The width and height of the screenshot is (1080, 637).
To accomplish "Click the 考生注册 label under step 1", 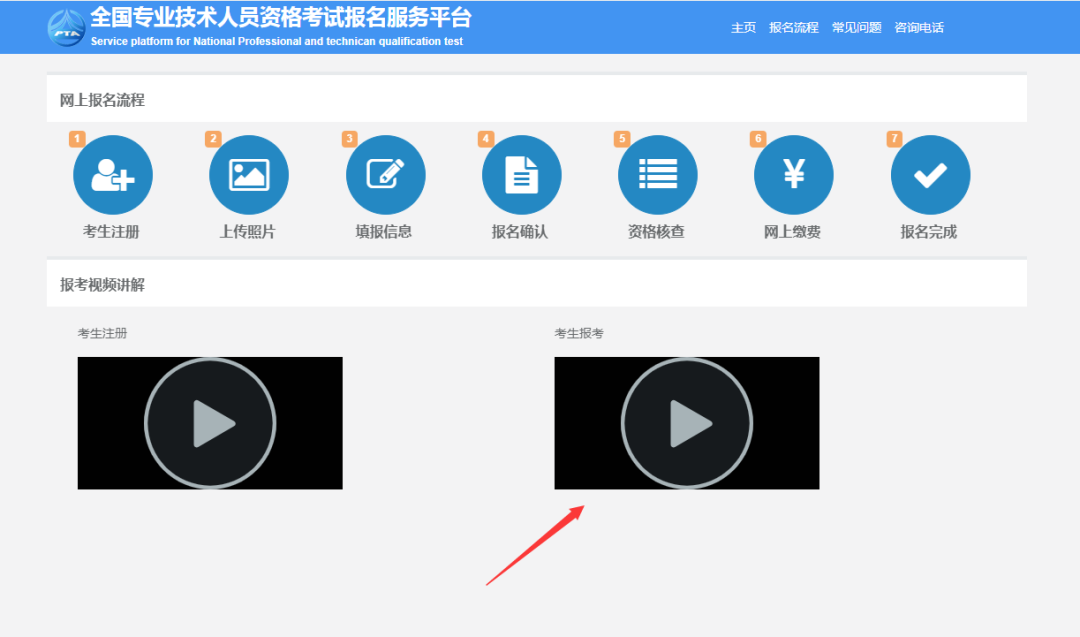I will point(112,232).
